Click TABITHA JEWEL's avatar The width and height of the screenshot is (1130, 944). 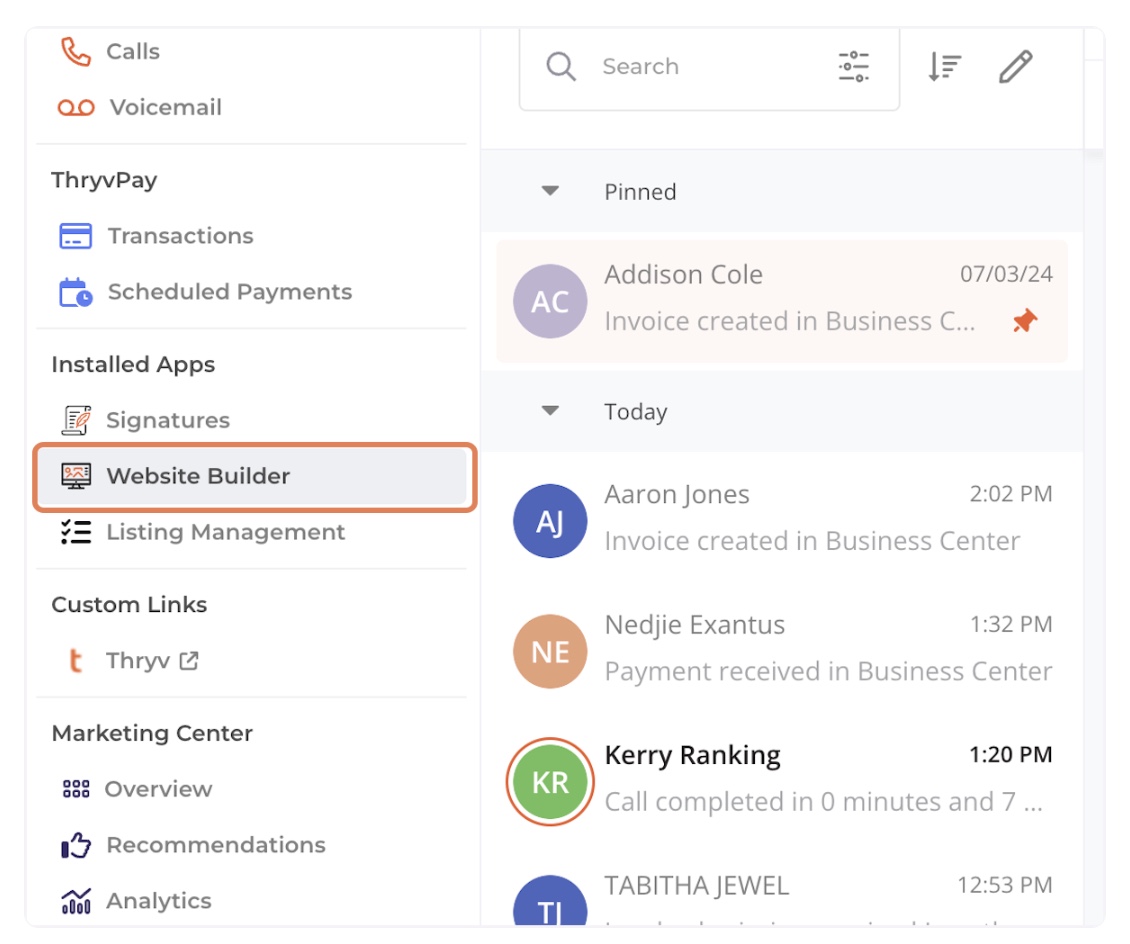coord(550,900)
